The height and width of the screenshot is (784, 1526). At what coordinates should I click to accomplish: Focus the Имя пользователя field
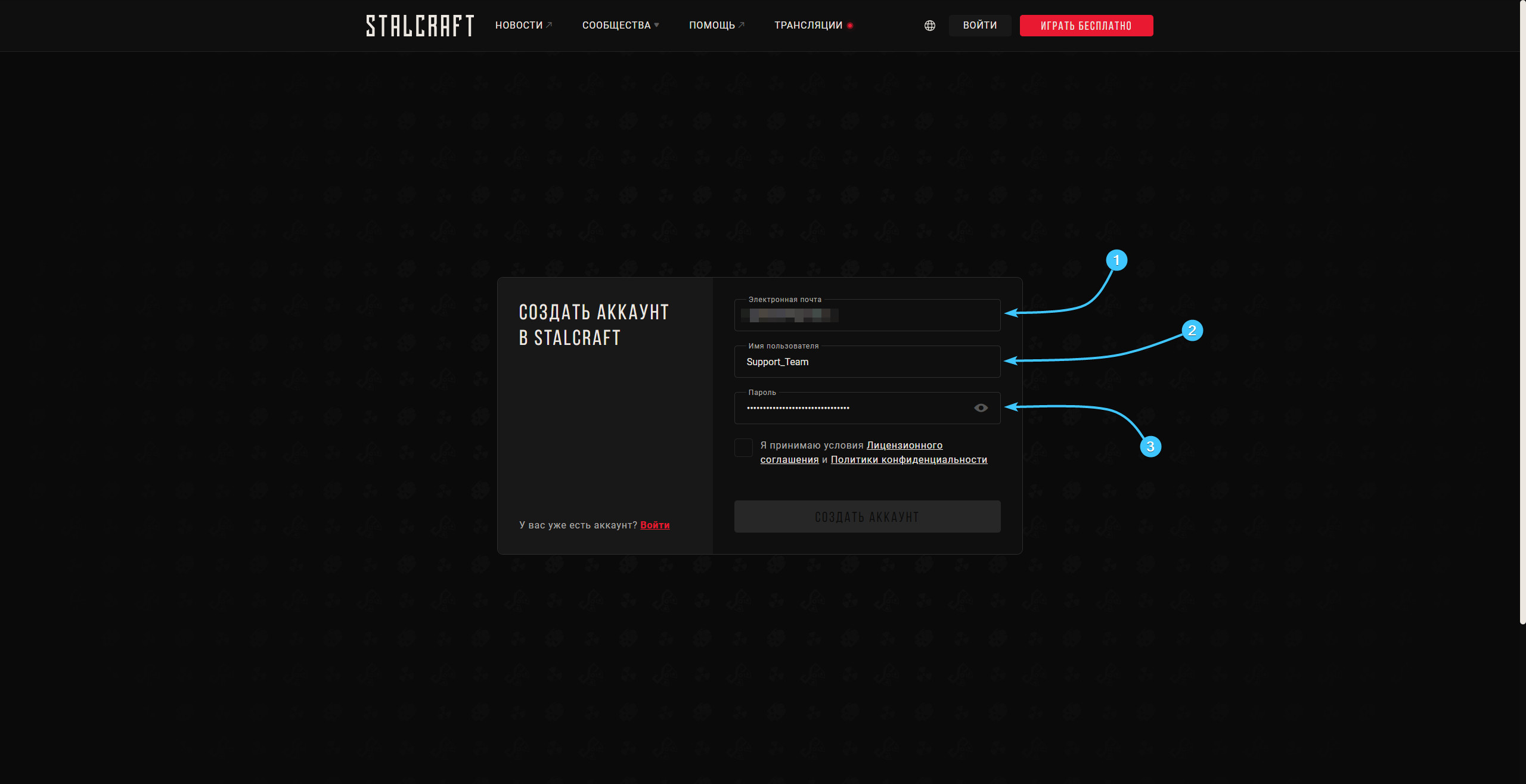(x=867, y=362)
